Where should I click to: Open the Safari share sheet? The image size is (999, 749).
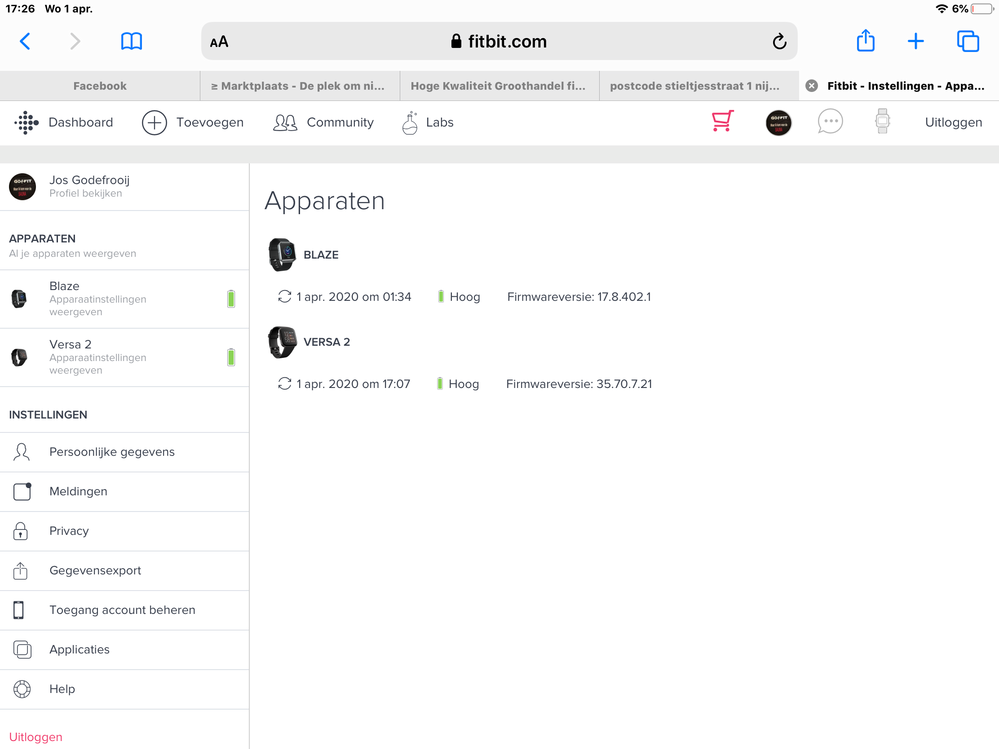[865, 41]
